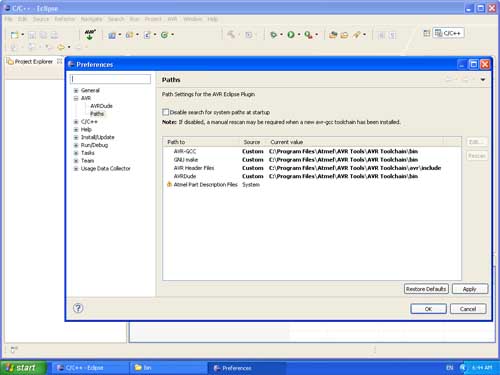Click the Save icon in Eclipse toolbar
The width and height of the screenshot is (500, 375).
click(x=32, y=35)
